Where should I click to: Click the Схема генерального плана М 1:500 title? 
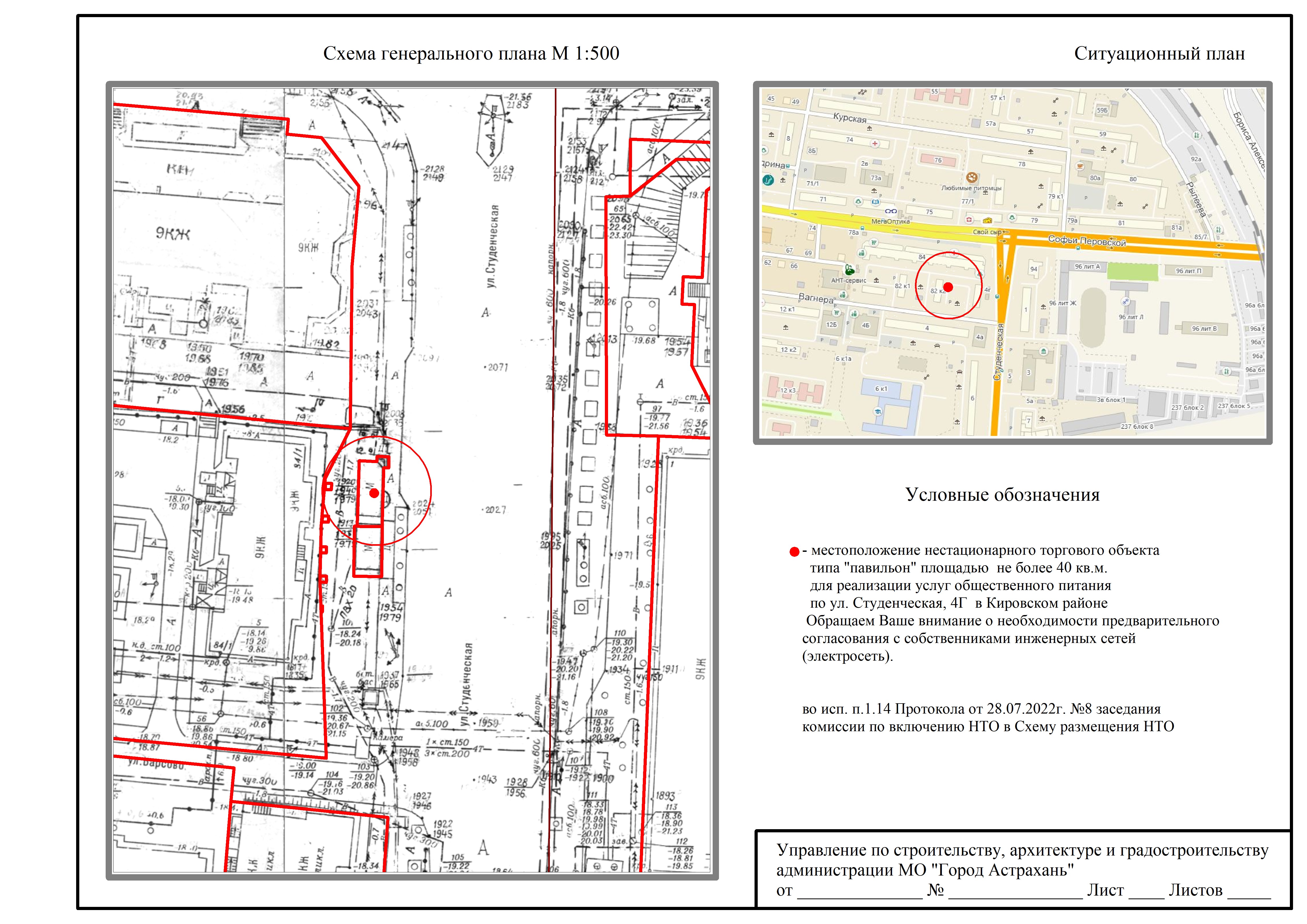(471, 54)
